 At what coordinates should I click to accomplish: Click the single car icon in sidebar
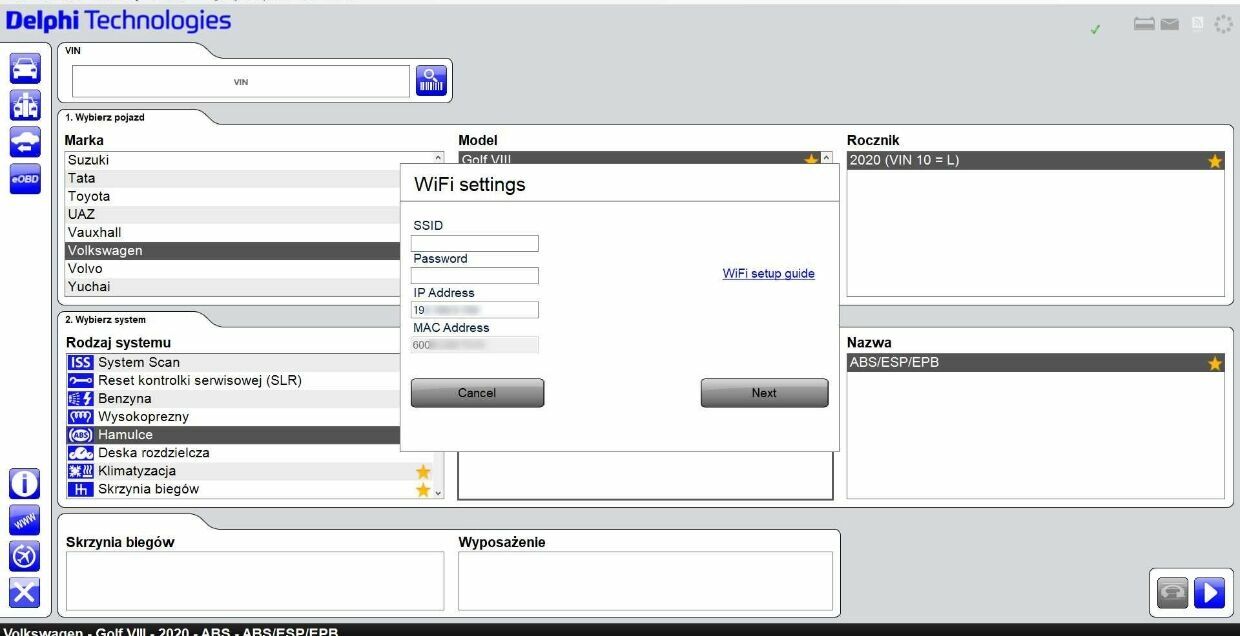pyautogui.click(x=25, y=68)
